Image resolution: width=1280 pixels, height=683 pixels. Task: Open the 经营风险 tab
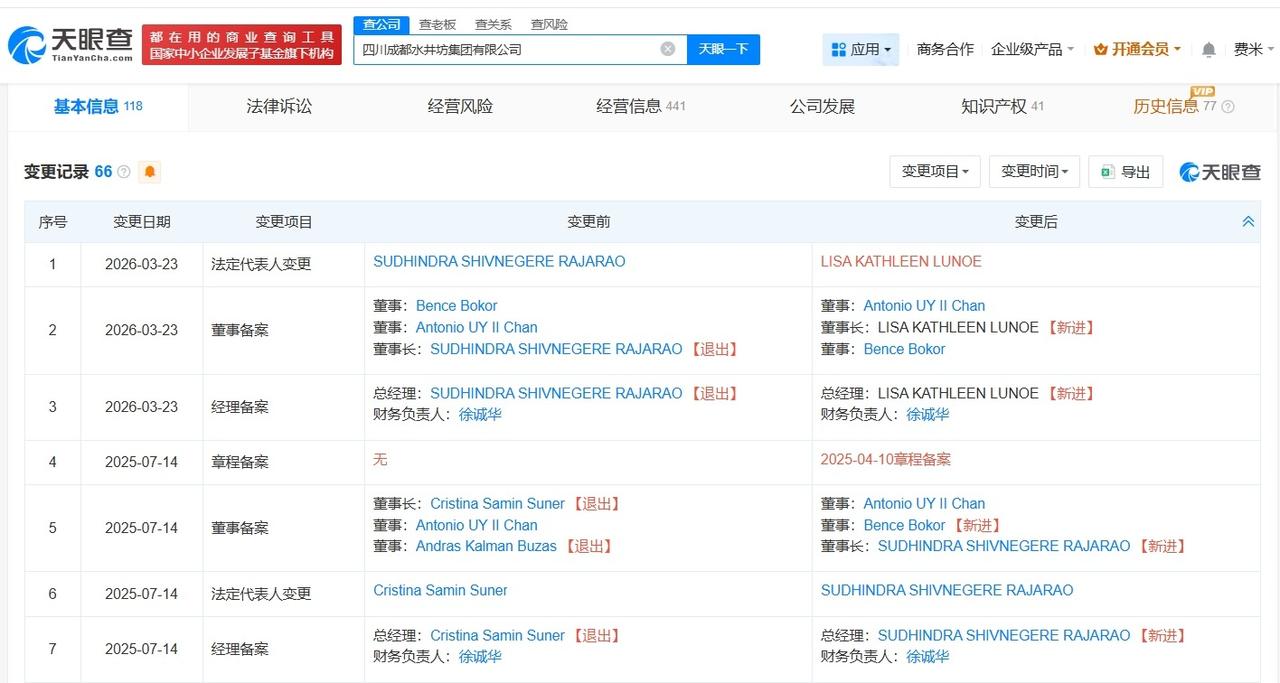click(460, 106)
